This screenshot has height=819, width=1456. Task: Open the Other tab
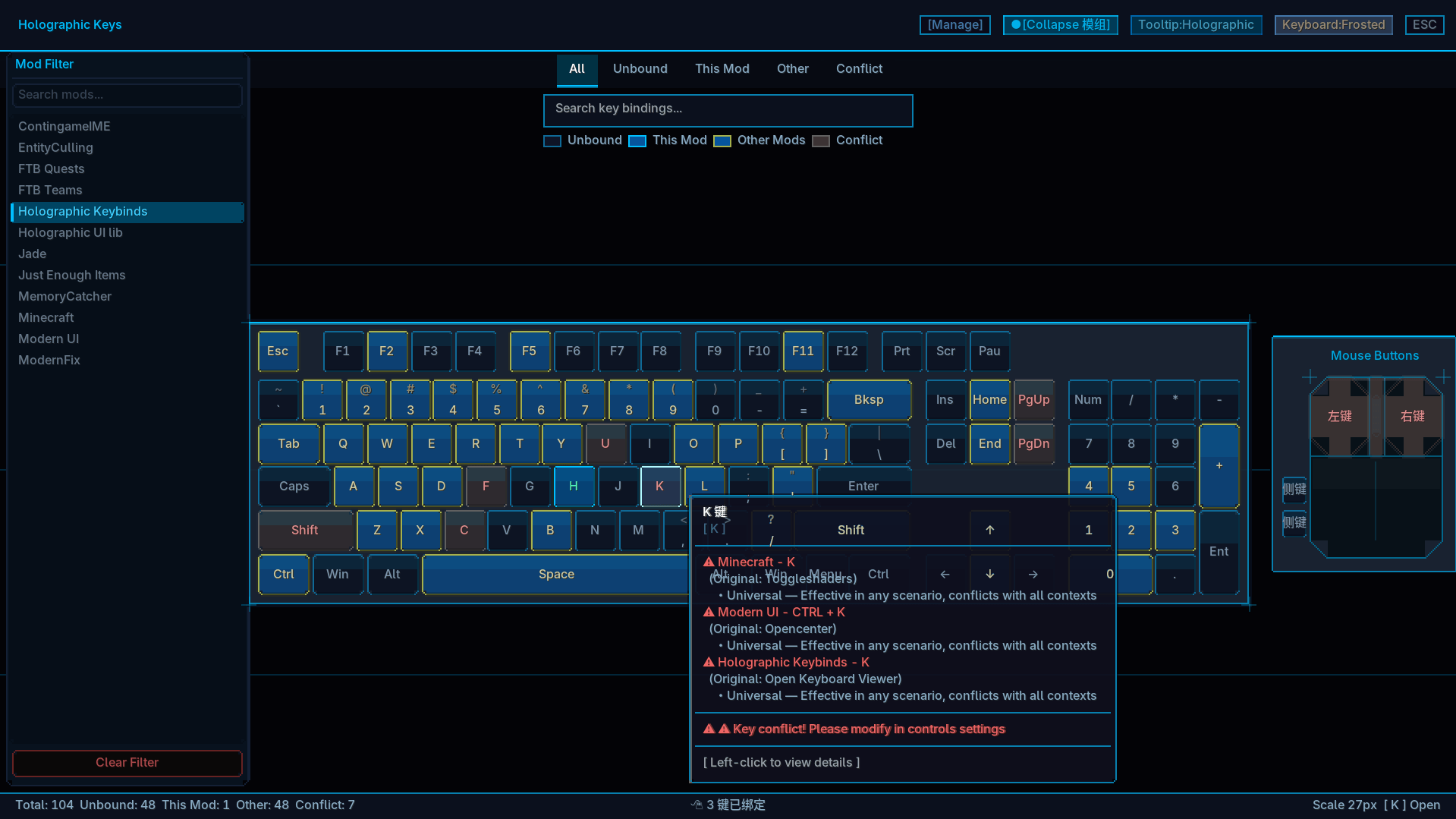(x=793, y=69)
